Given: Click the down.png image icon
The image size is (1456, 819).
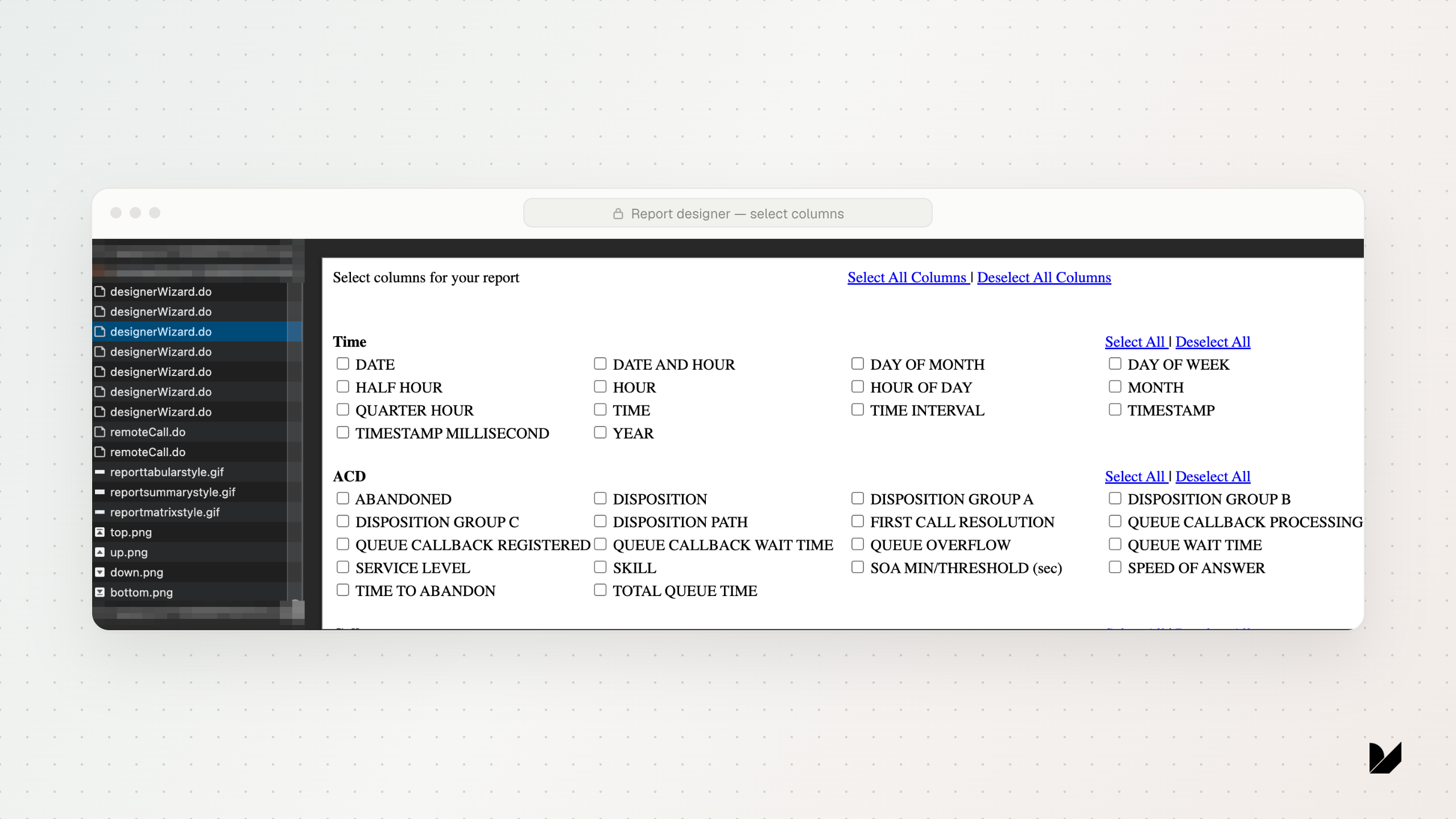Looking at the screenshot, I should [x=100, y=572].
